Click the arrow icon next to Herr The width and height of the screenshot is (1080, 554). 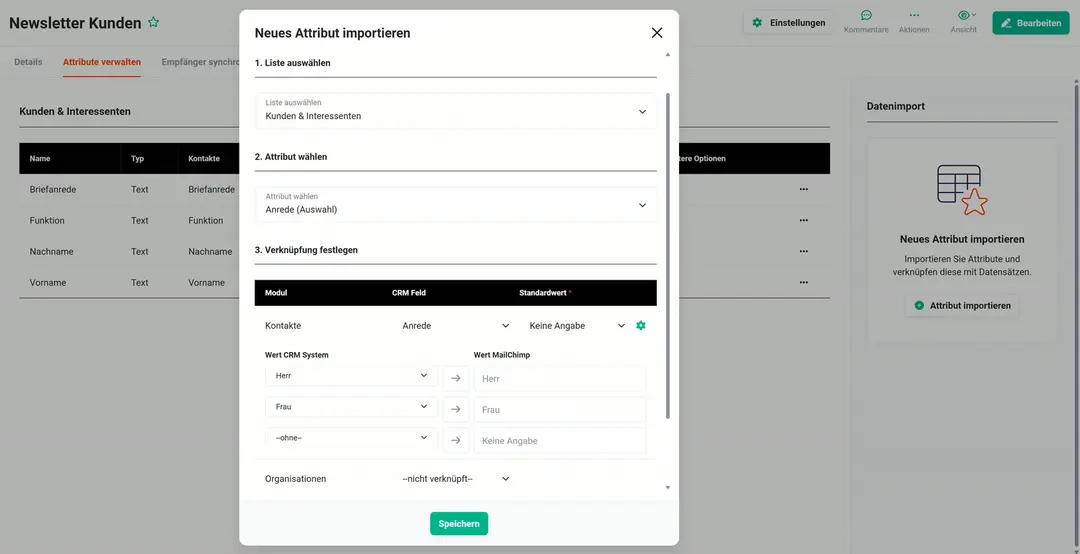tap(455, 378)
